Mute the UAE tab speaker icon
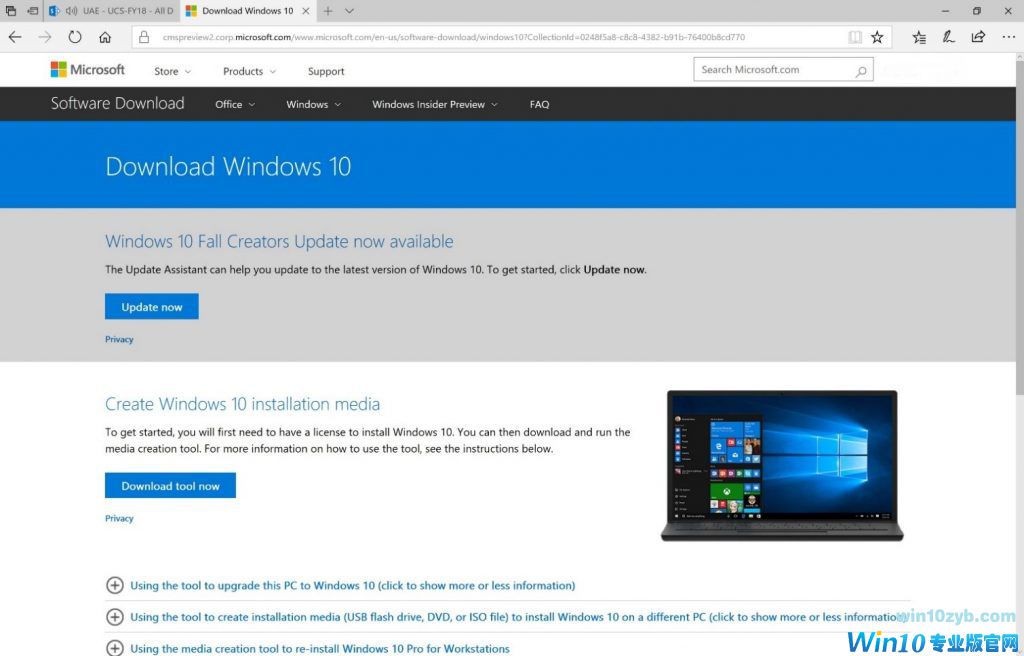Viewport: 1024px width, 656px height. [x=71, y=10]
